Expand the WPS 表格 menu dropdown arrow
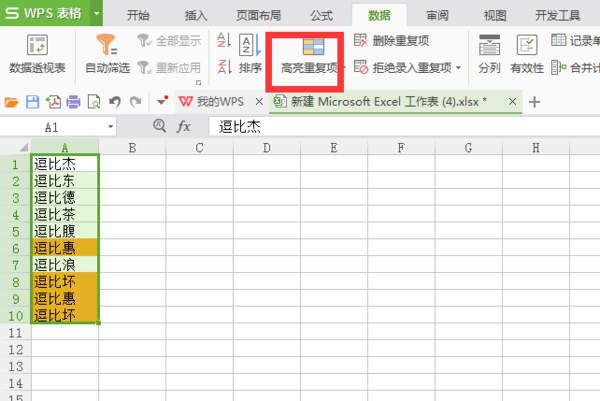Screen dimensions: 600x401 96,13
